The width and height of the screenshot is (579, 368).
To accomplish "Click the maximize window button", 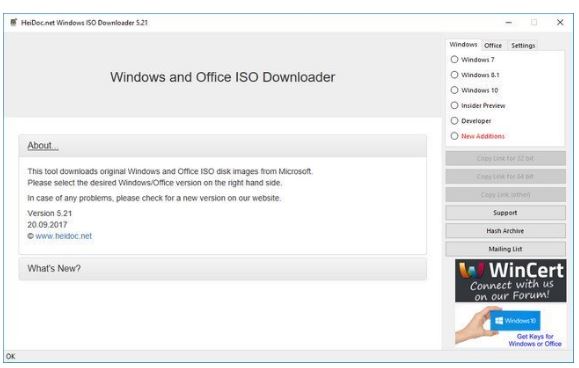I will coord(534,23).
